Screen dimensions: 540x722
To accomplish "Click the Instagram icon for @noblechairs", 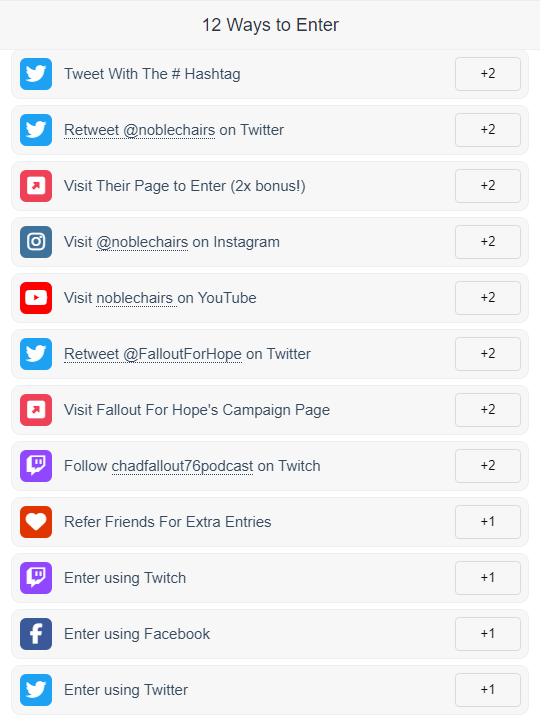I will [36, 242].
